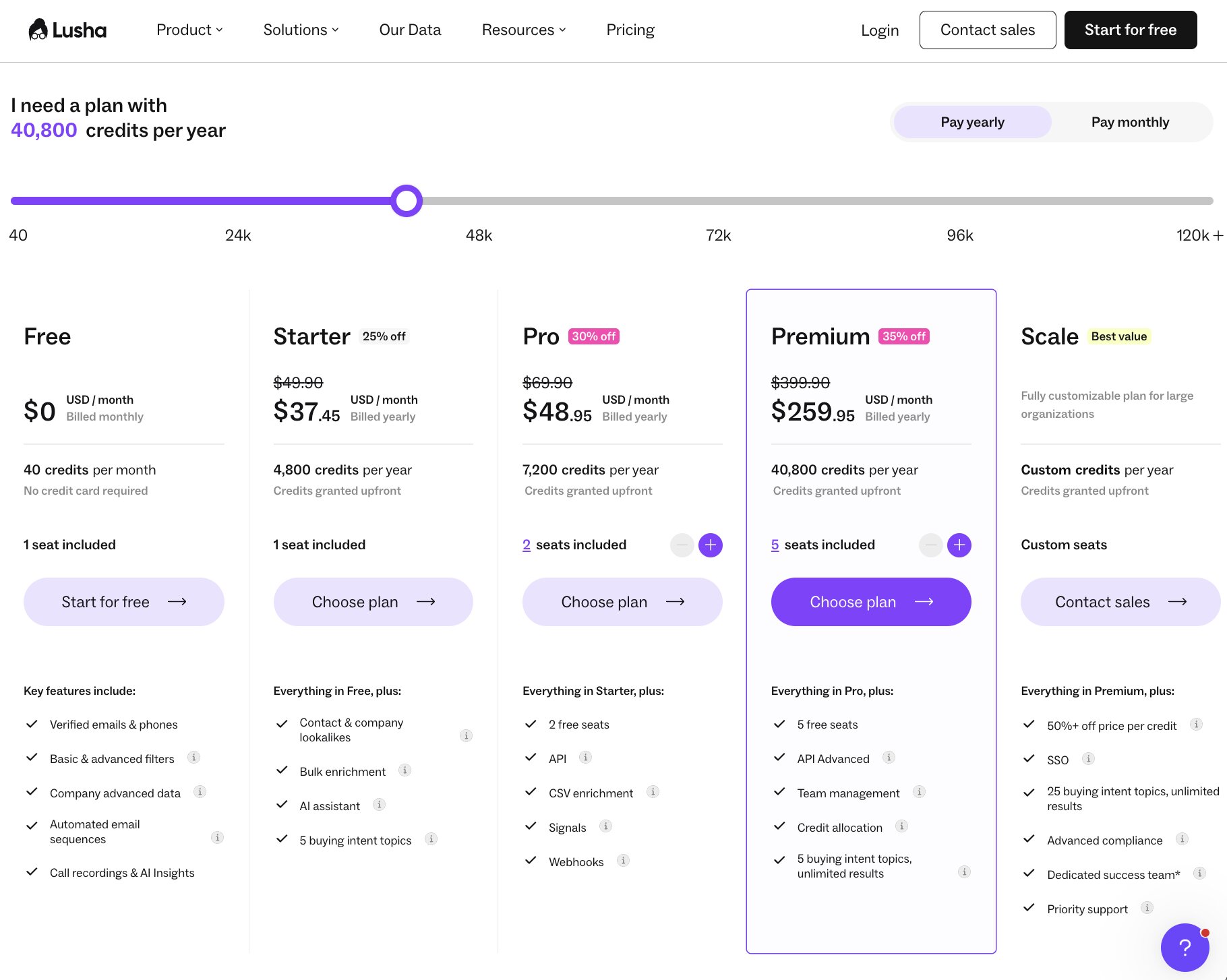Click Start for free on Free plan

[124, 602]
